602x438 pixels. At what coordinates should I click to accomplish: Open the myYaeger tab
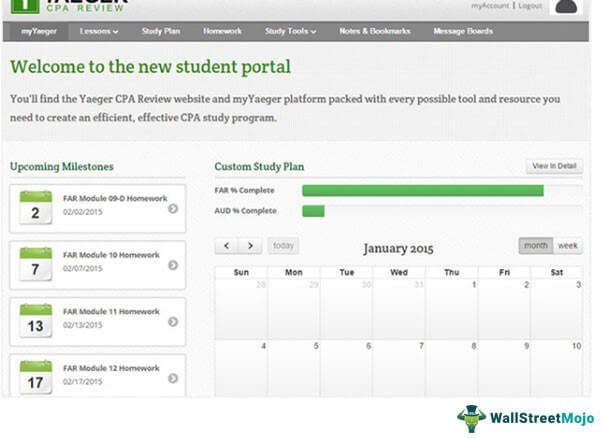tap(39, 31)
